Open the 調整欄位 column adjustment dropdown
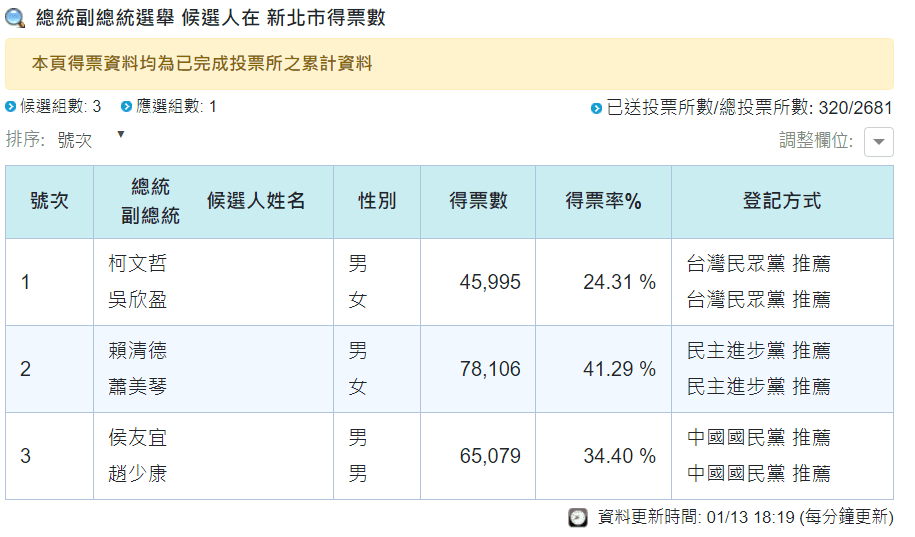This screenshot has width=915, height=537. tap(879, 142)
